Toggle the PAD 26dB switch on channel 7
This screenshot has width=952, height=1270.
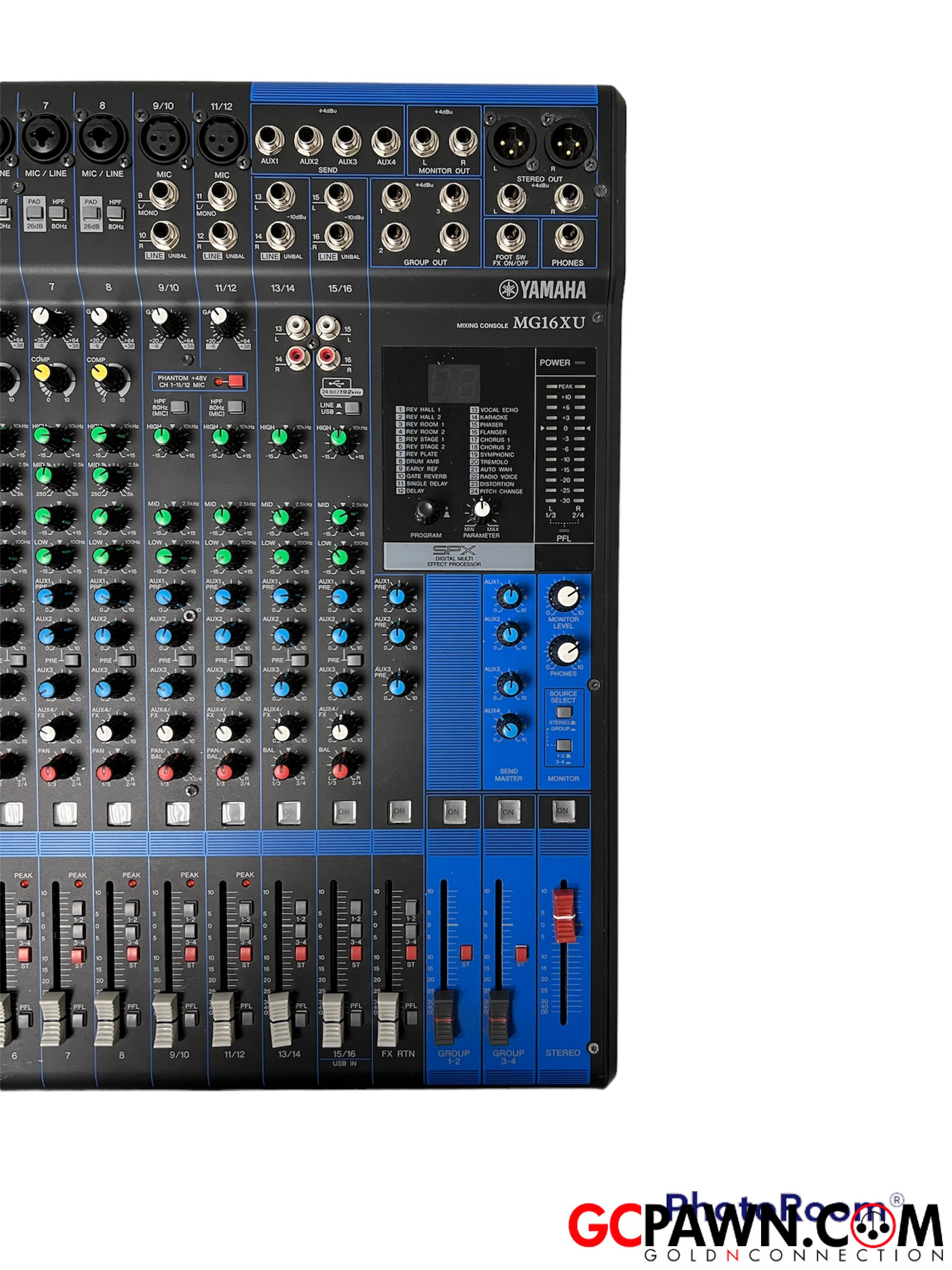(x=34, y=214)
